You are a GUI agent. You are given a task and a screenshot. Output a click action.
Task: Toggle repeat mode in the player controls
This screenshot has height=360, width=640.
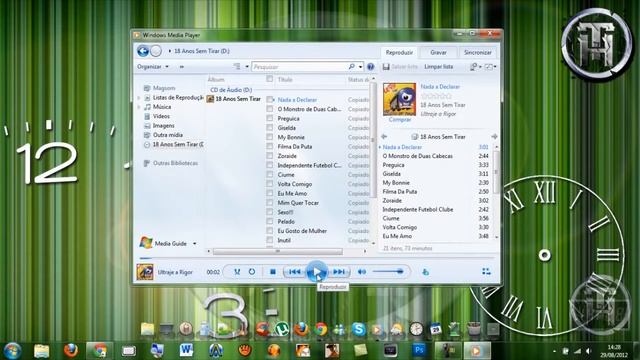coord(252,272)
